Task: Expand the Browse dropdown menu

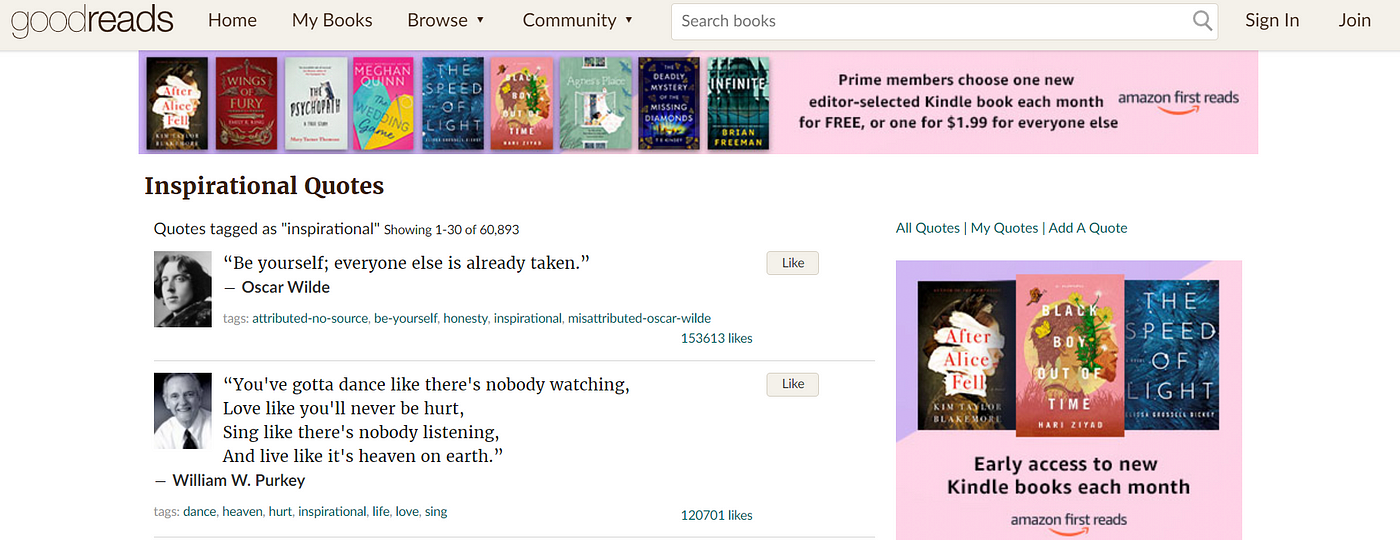Action: [x=446, y=20]
